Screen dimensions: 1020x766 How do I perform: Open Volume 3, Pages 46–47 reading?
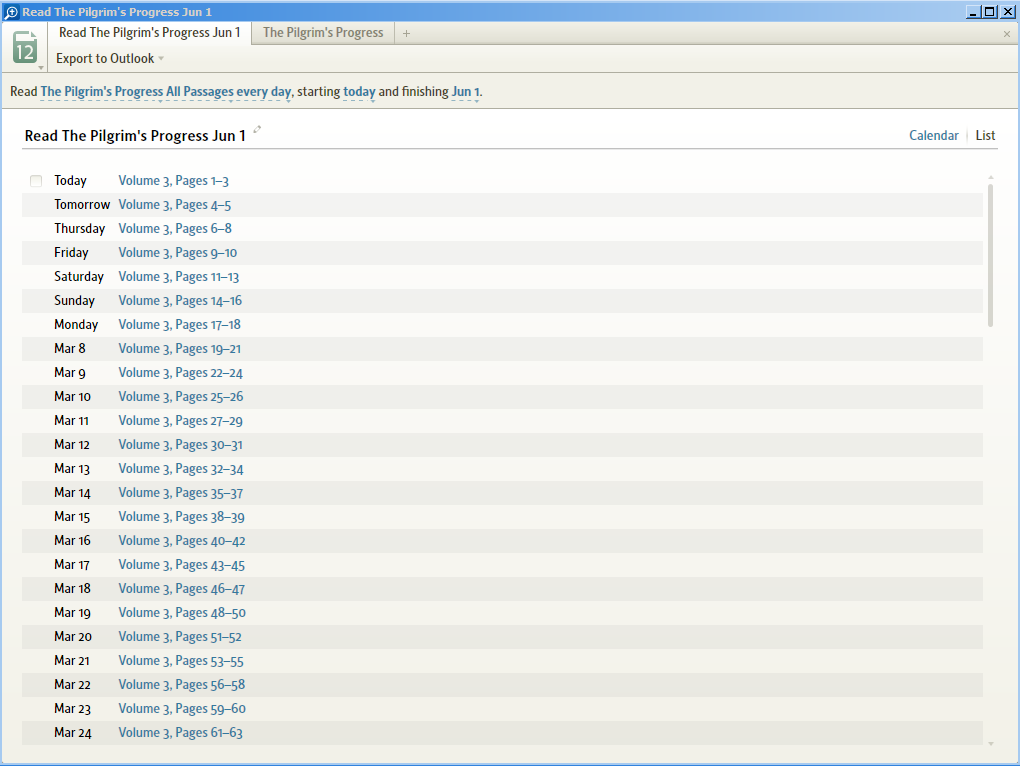(181, 589)
